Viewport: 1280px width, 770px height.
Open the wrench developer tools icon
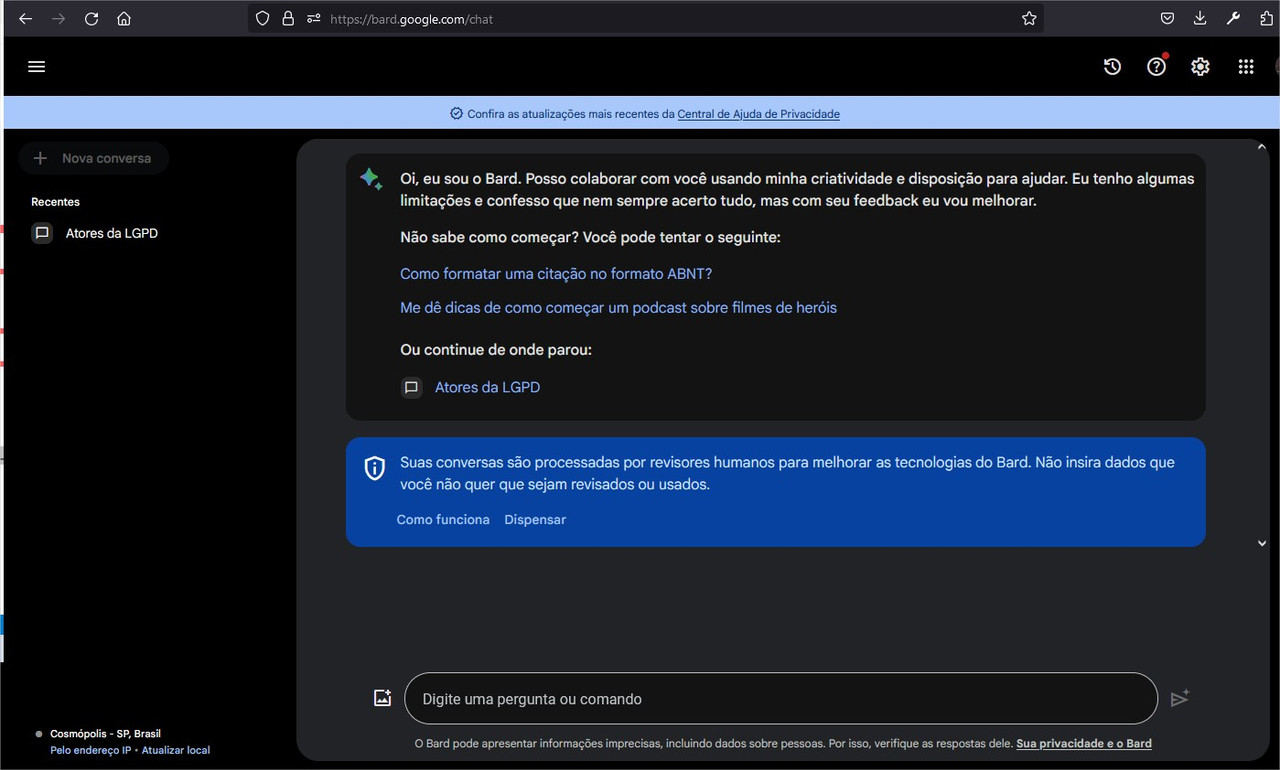[x=1233, y=18]
